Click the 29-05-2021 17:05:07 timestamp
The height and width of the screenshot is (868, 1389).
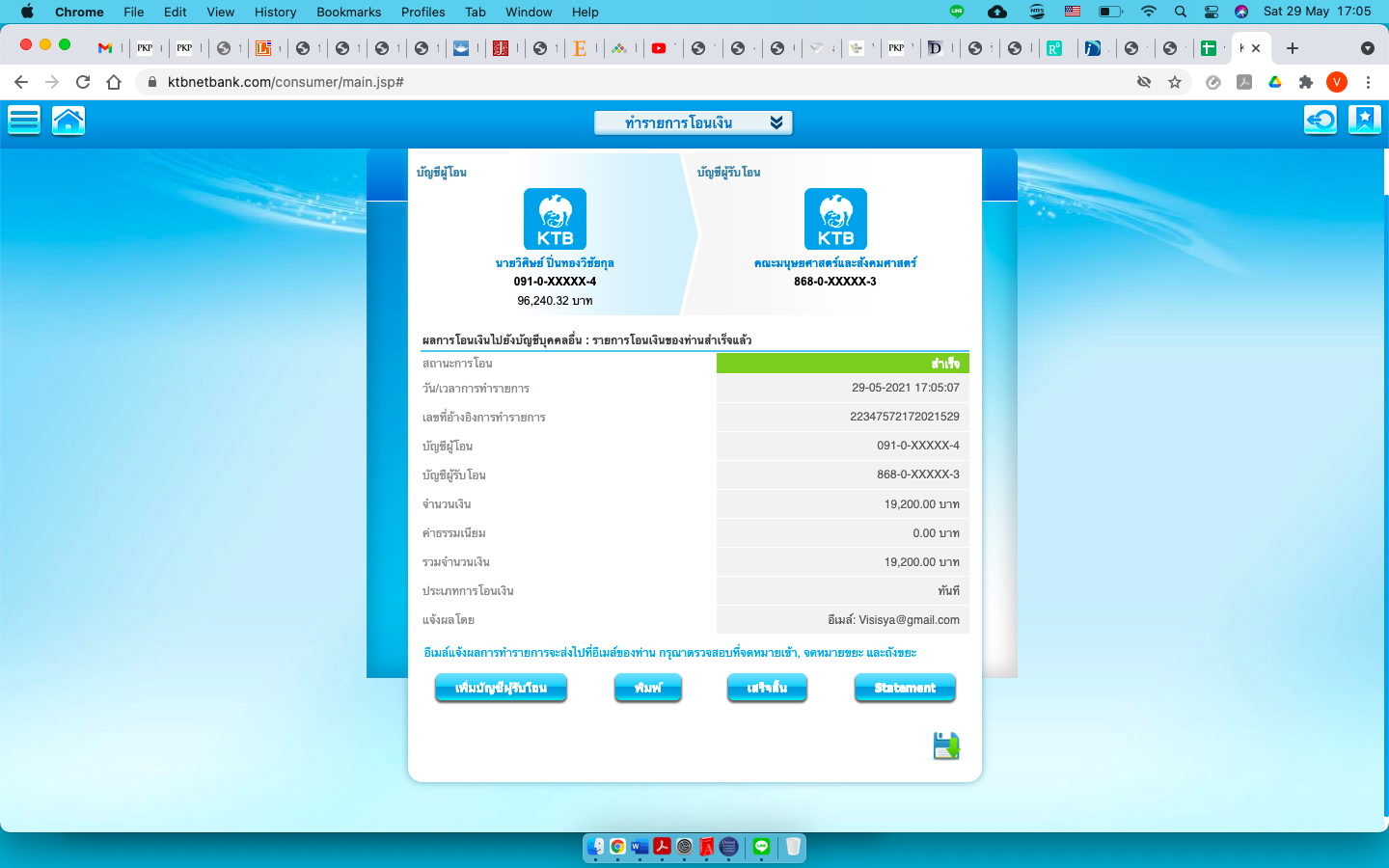pos(906,388)
